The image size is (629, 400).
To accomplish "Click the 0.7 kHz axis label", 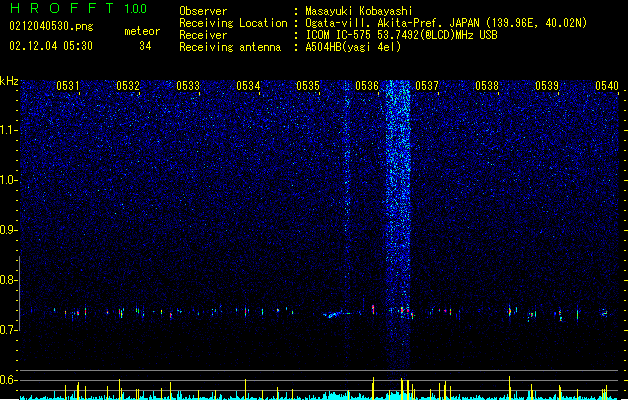I will (x=9, y=330).
